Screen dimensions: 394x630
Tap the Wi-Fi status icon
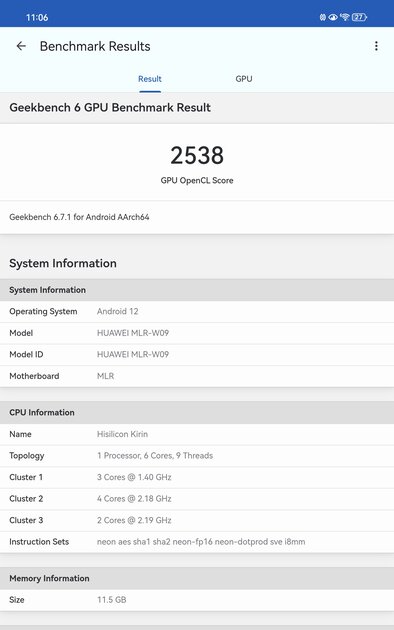pyautogui.click(x=345, y=17)
